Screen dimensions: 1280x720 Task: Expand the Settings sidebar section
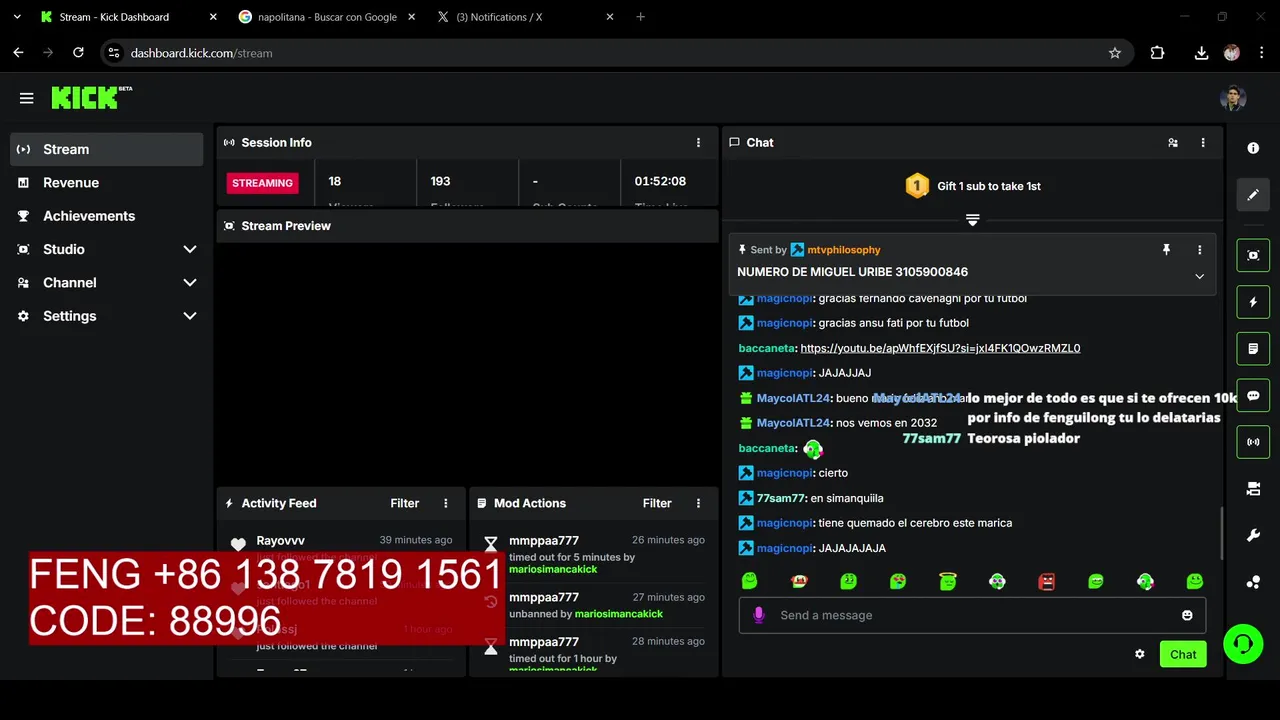190,316
